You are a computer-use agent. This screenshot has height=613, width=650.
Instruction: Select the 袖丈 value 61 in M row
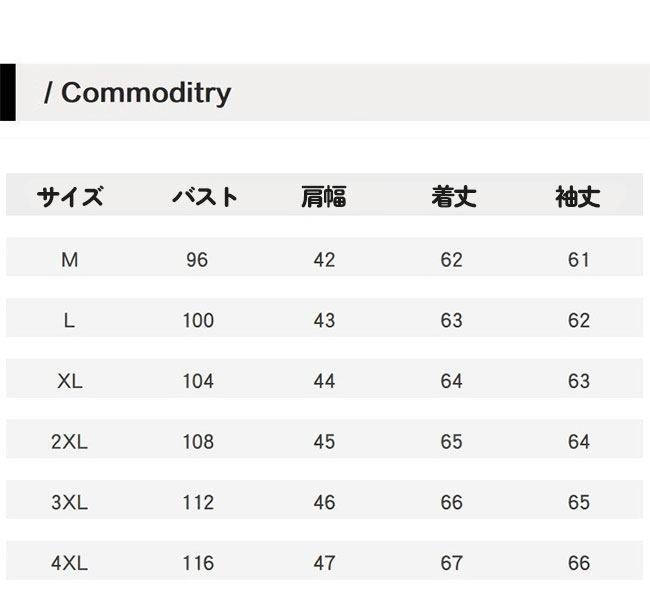(x=579, y=259)
